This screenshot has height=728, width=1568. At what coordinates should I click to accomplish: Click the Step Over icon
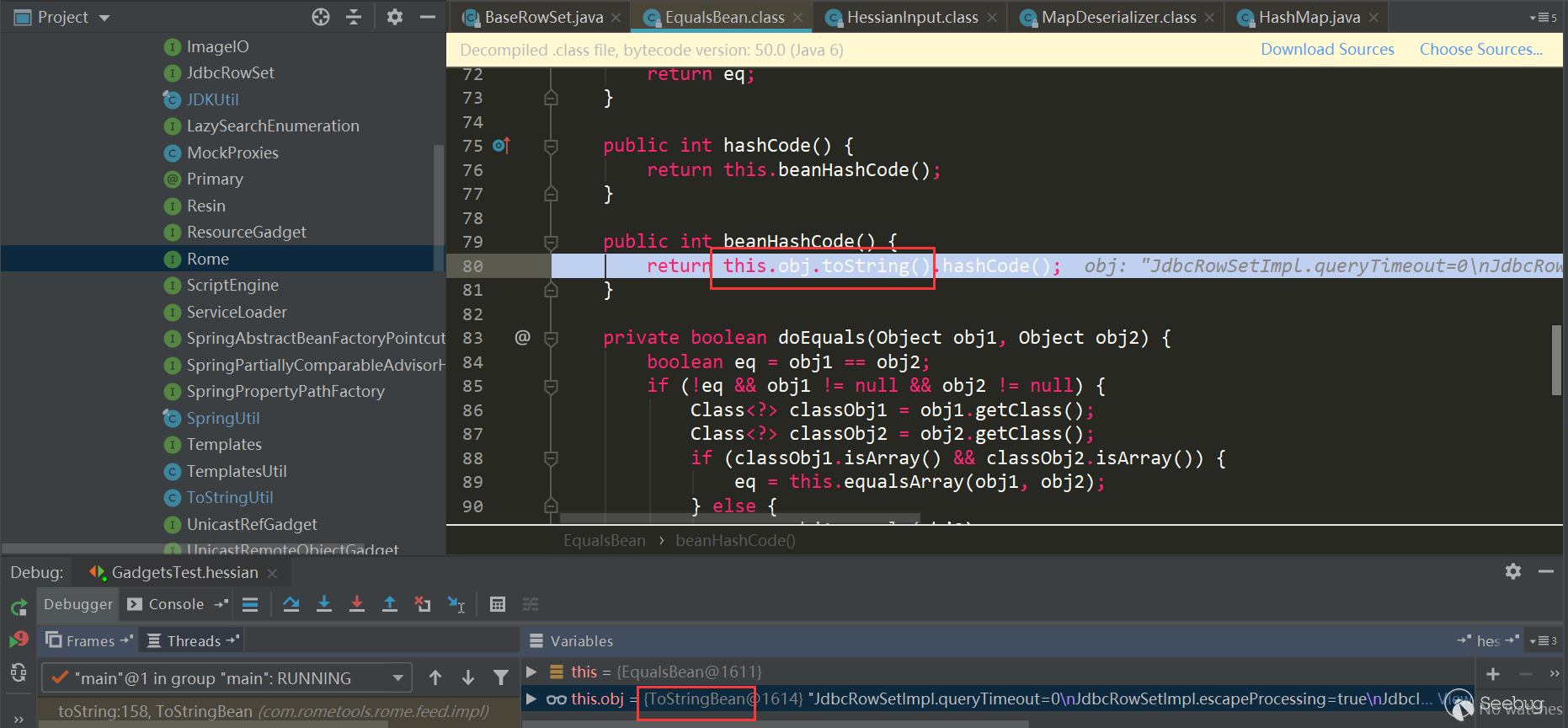(291, 604)
